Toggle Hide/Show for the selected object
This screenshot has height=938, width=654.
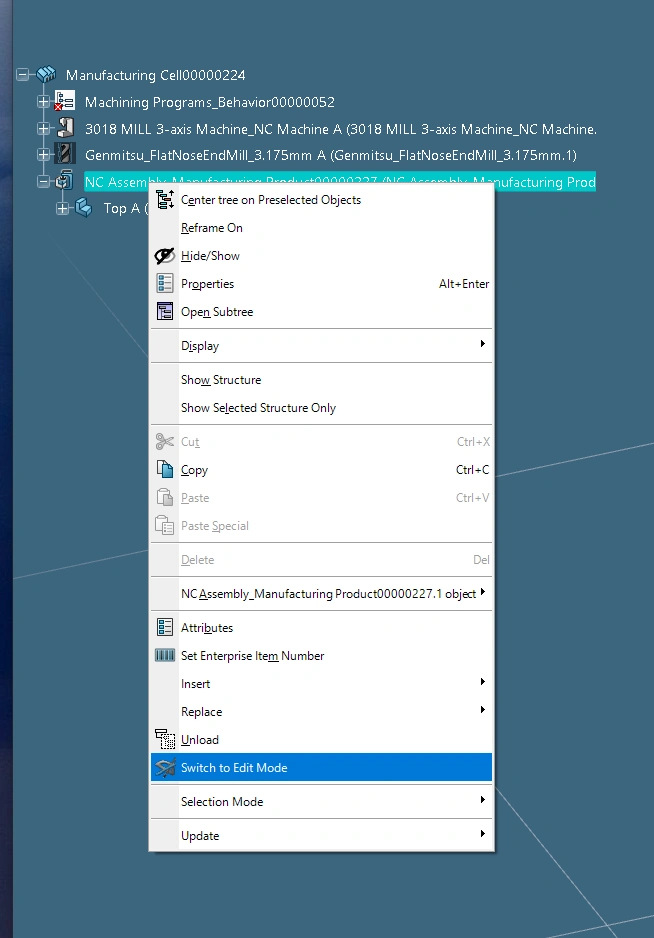(210, 256)
